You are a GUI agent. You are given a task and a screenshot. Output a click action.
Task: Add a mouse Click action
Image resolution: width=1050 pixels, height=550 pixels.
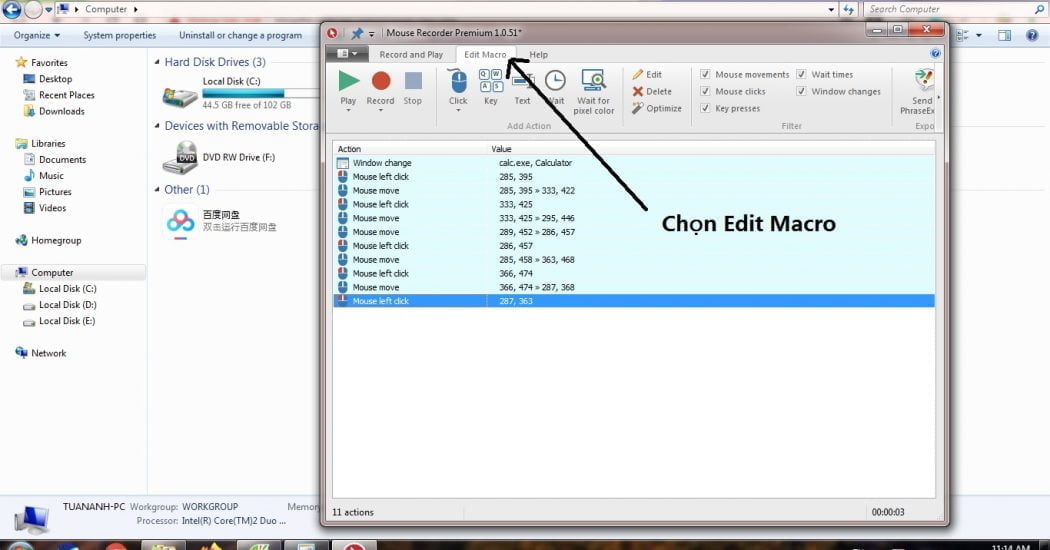(458, 81)
